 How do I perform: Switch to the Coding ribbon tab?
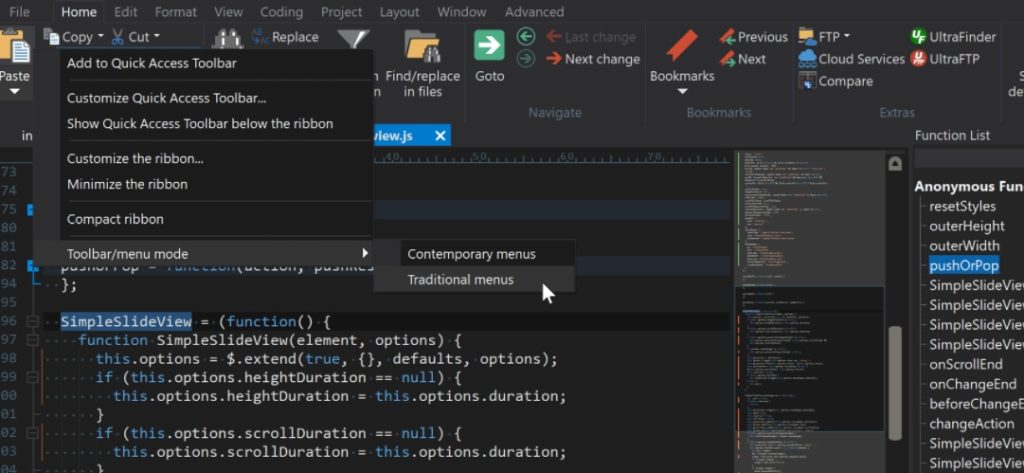point(281,12)
